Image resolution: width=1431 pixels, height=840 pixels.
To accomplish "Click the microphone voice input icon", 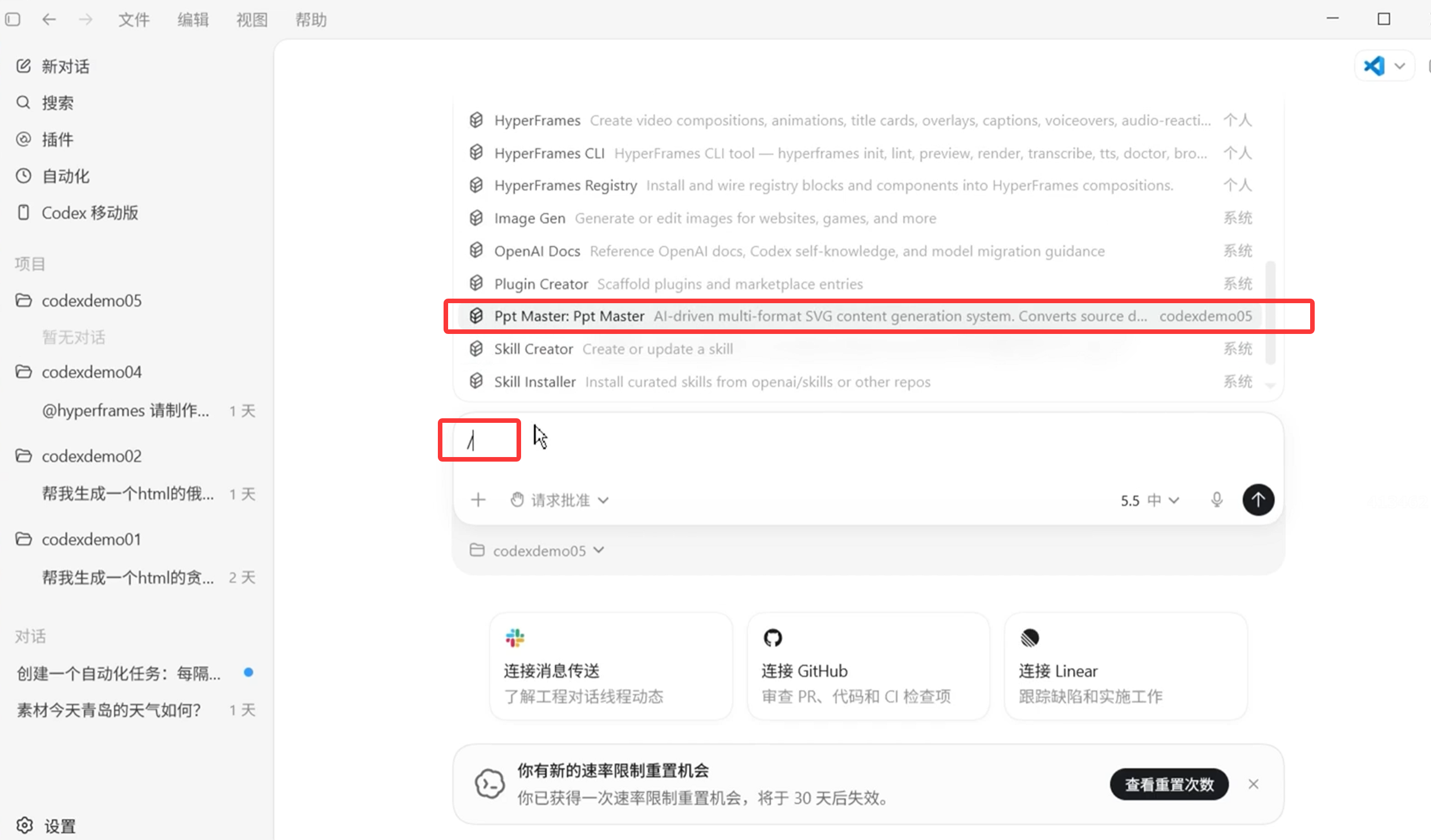I will click(1217, 500).
